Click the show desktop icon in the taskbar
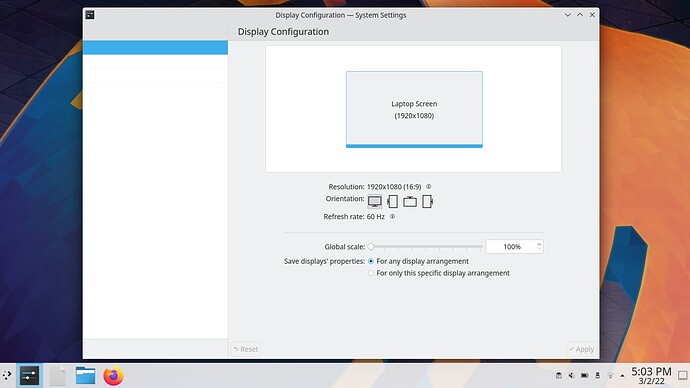The image size is (690, 388). tap(683, 375)
